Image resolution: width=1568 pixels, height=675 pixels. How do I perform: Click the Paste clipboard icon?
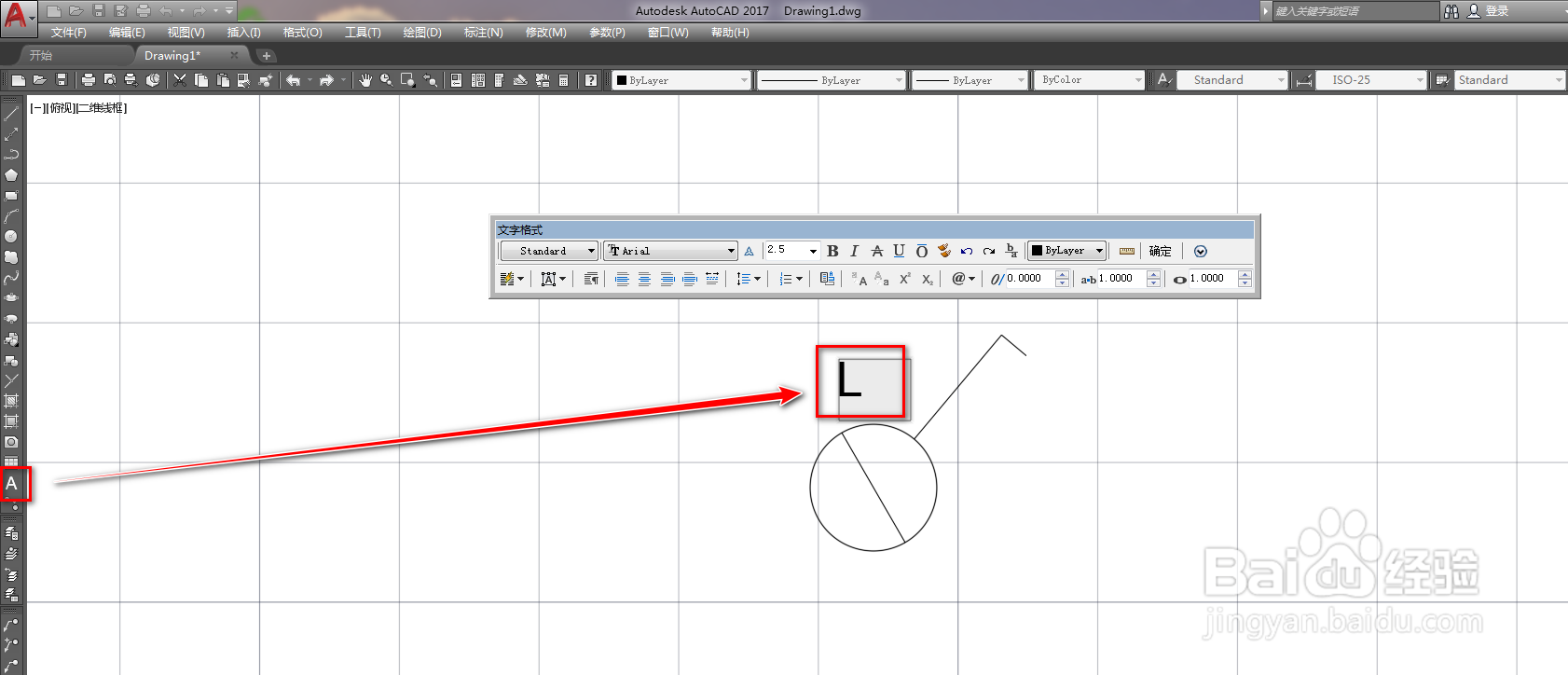pyautogui.click(x=222, y=80)
